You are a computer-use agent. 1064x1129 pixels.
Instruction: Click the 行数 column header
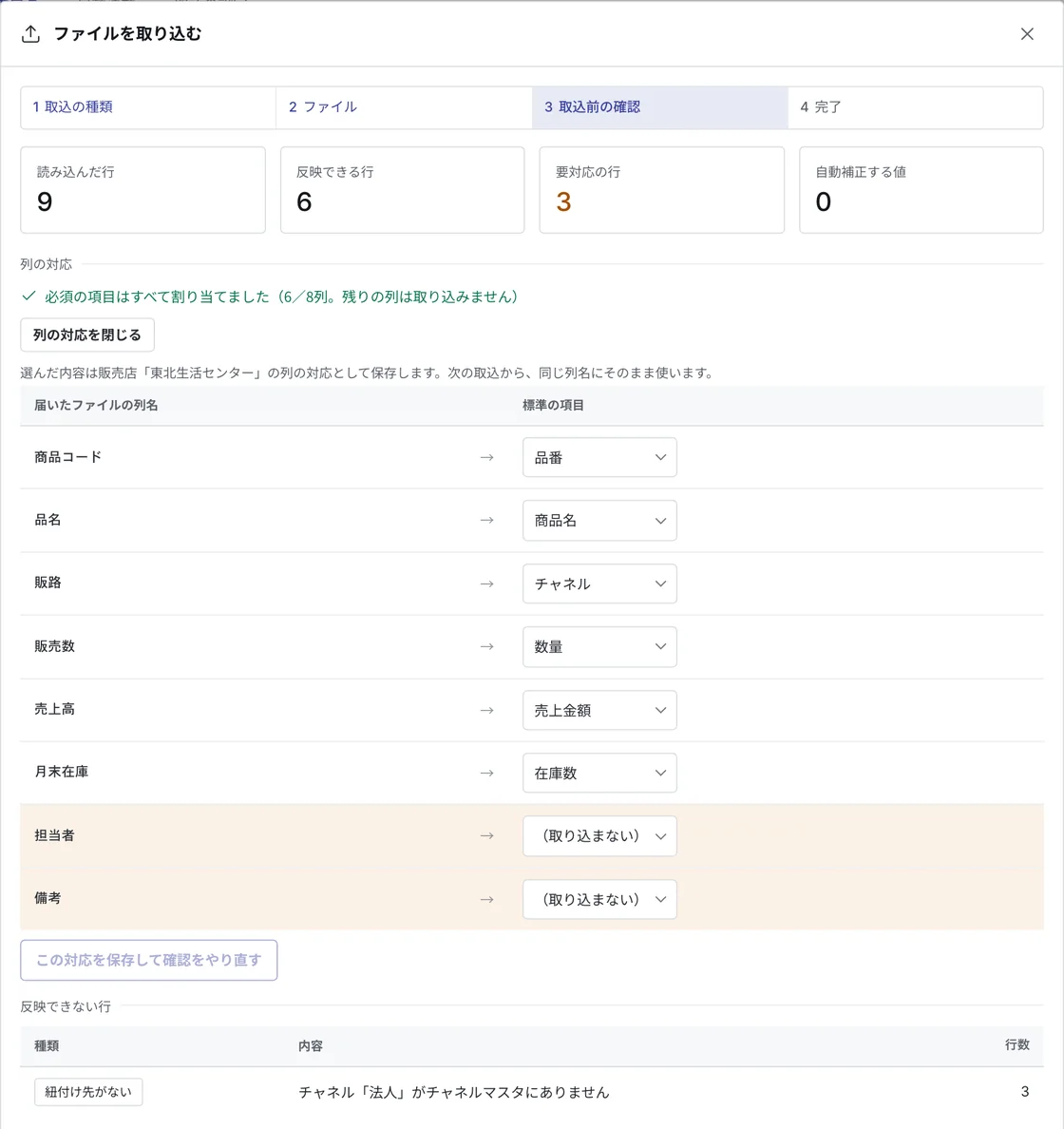pos(1017,1044)
